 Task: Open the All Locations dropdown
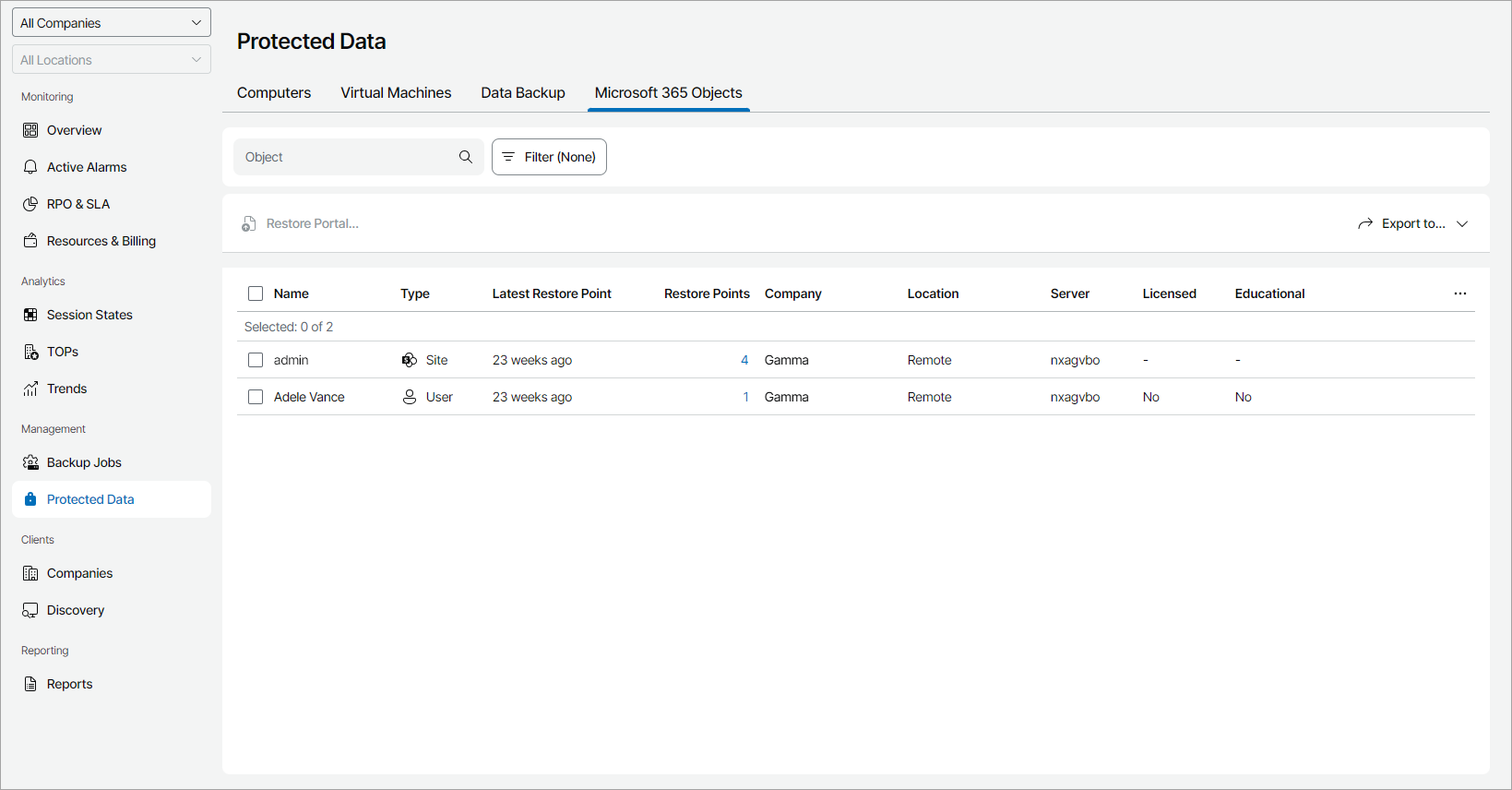pos(112,60)
